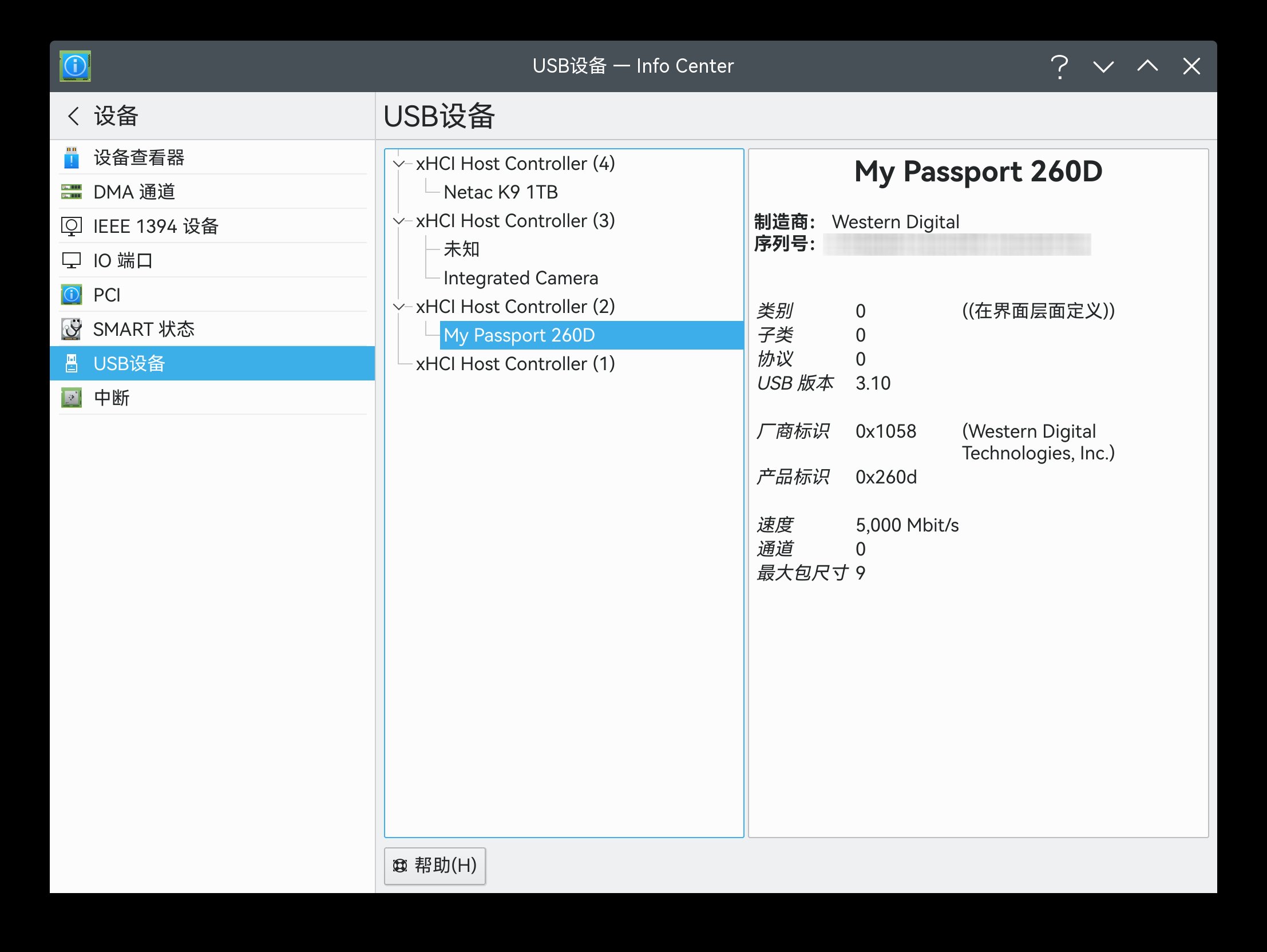Open the 设备查看器 USB stick icon

71,157
